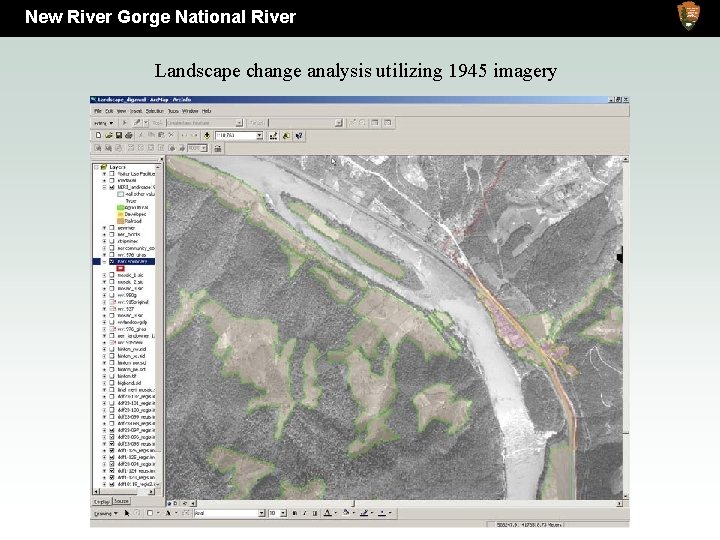This screenshot has height=540, width=720.
Task: Choose the Select Elements arrow tool
Action: point(127,513)
